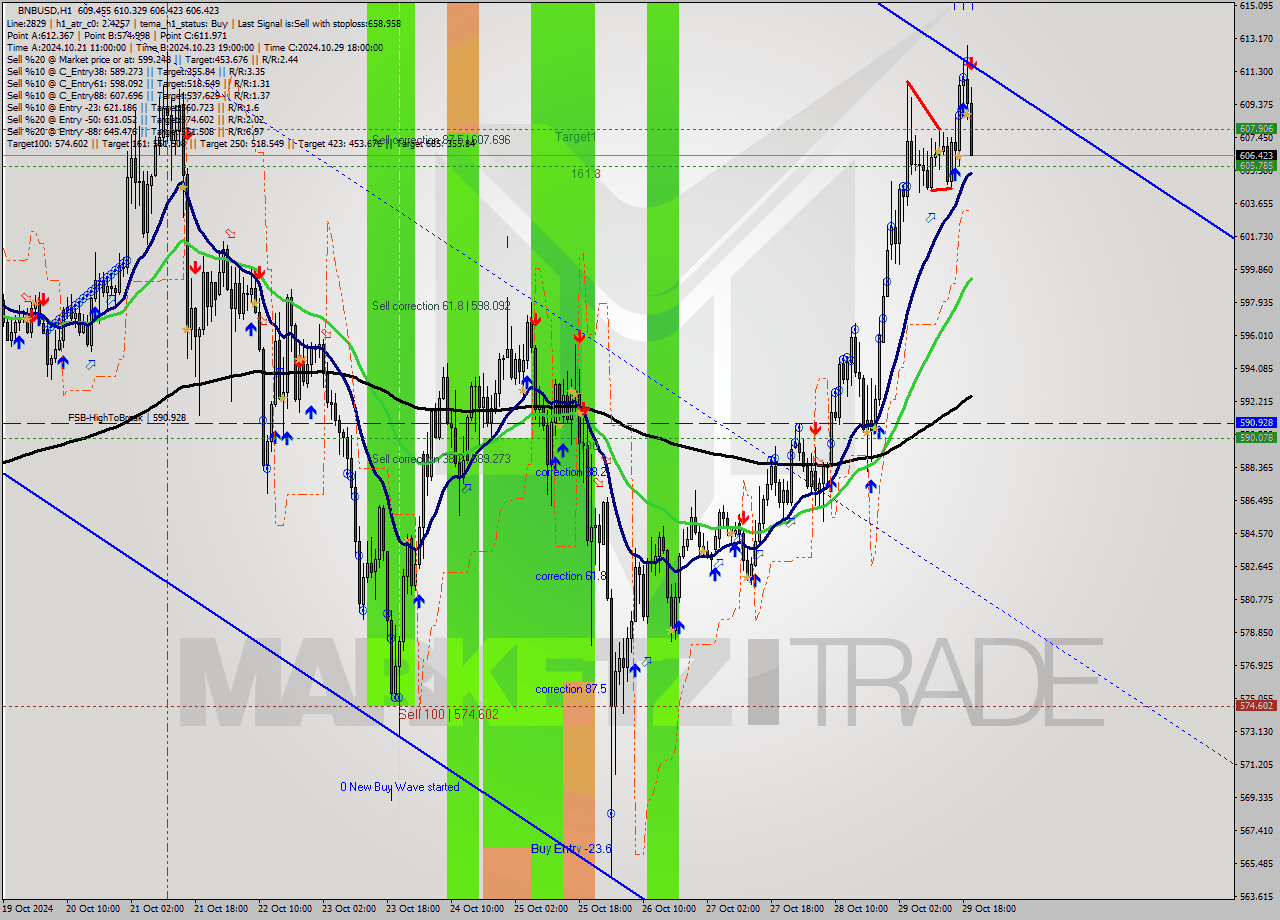Click the current price tag 606.423

(1256, 155)
